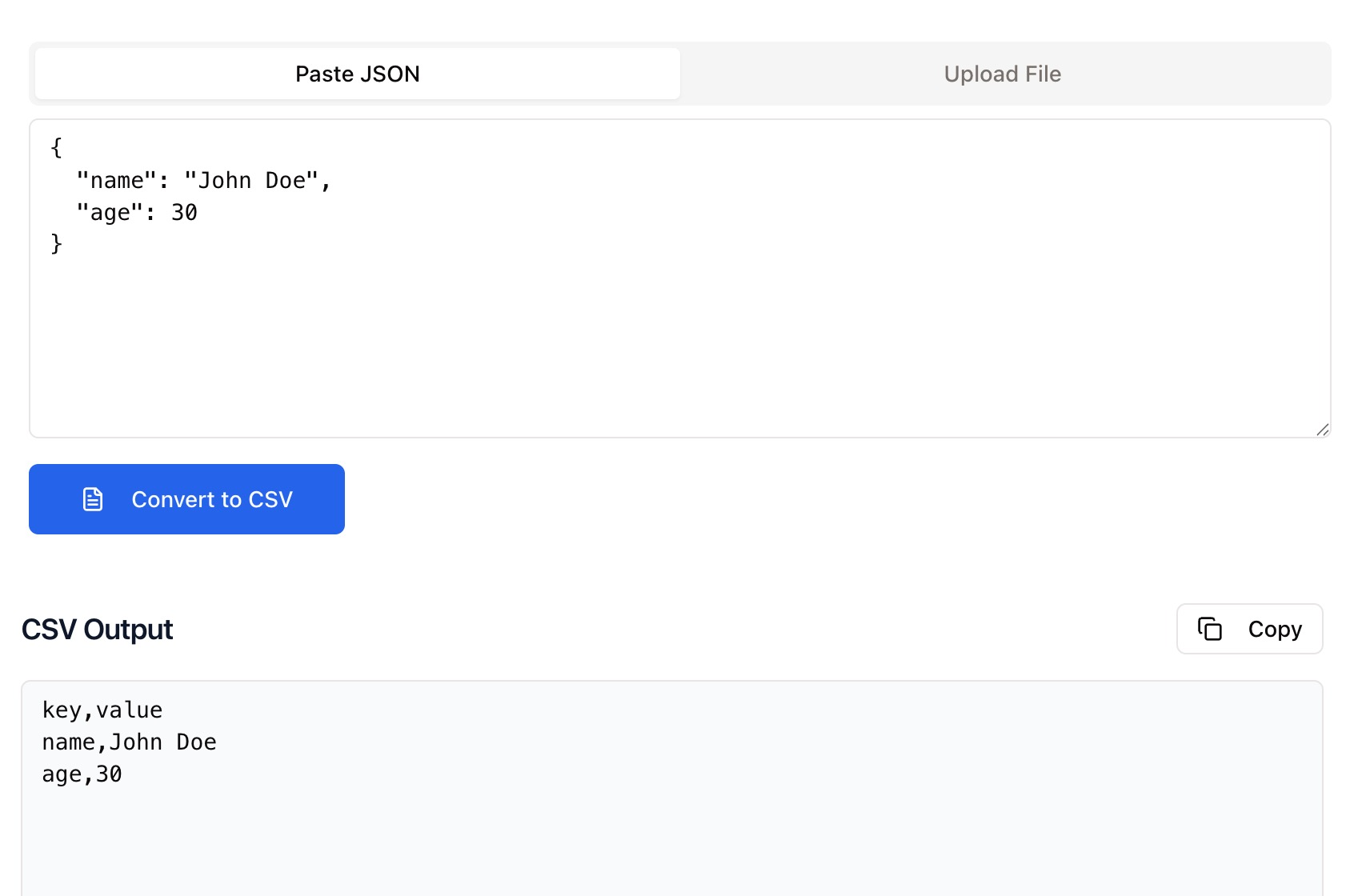The image size is (1362, 896).
Task: Select the line reading name,John Doe
Action: [129, 742]
